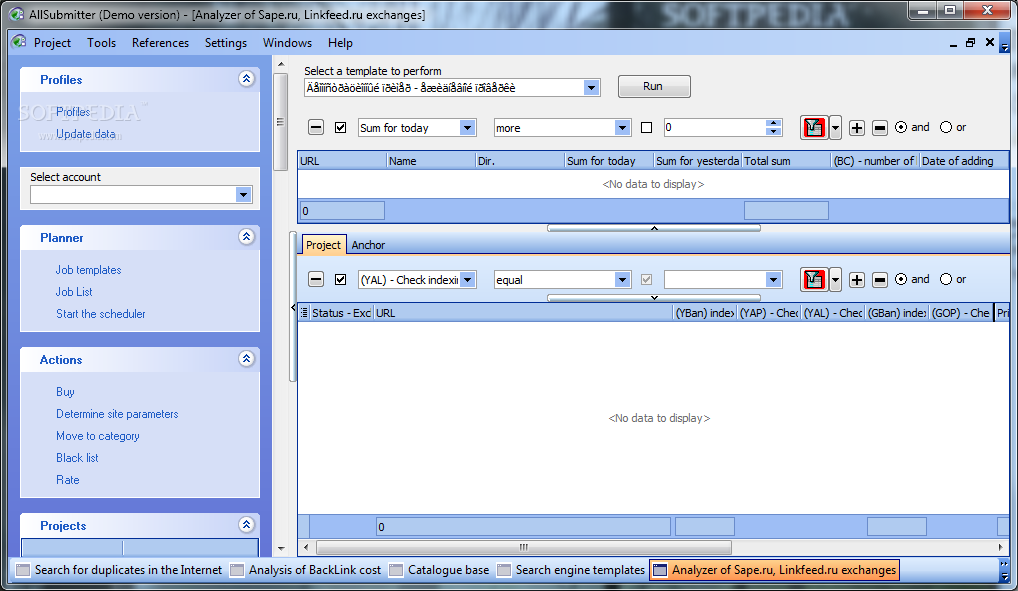Click the window icon of Catalogue base tab

[396, 570]
